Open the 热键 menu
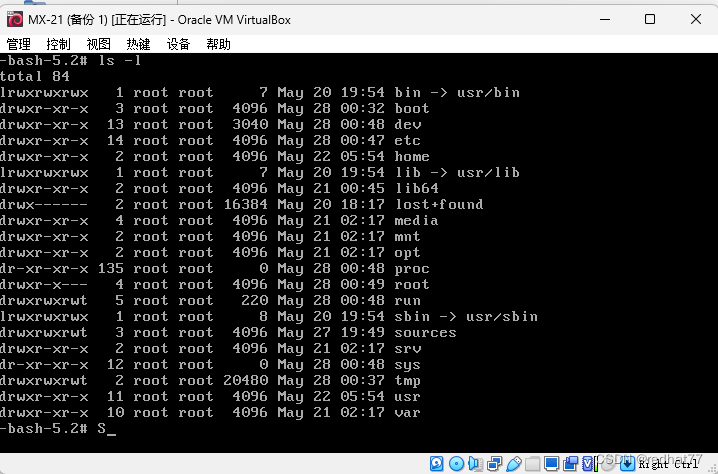 click(138, 44)
